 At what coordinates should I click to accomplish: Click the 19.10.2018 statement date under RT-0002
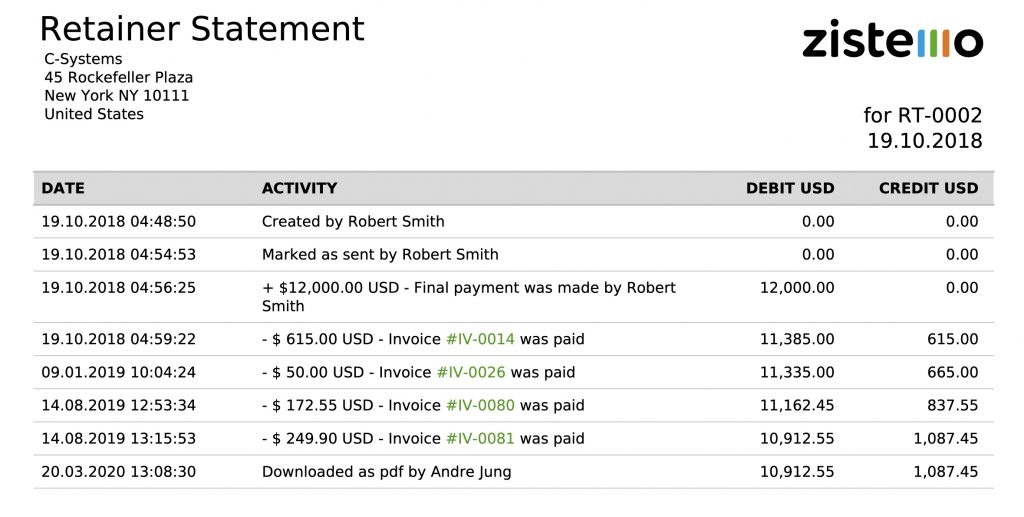pyautogui.click(x=924, y=141)
